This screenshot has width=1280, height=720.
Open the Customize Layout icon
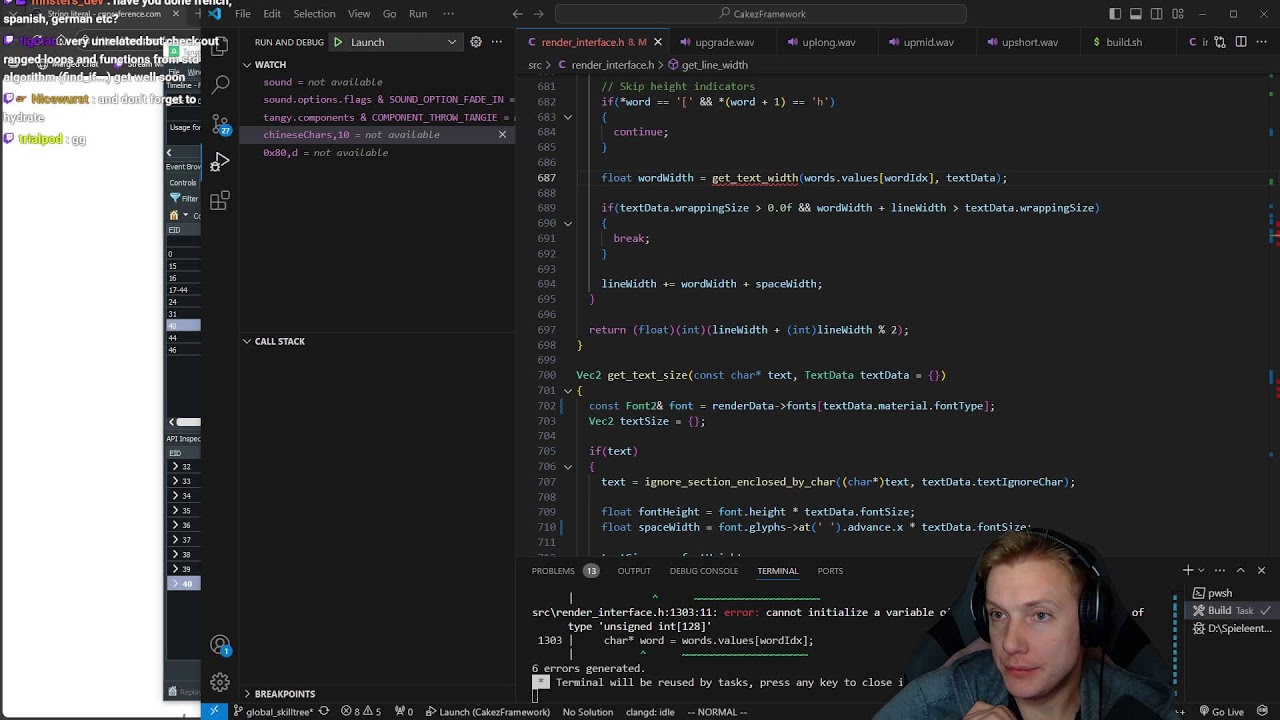point(1178,14)
